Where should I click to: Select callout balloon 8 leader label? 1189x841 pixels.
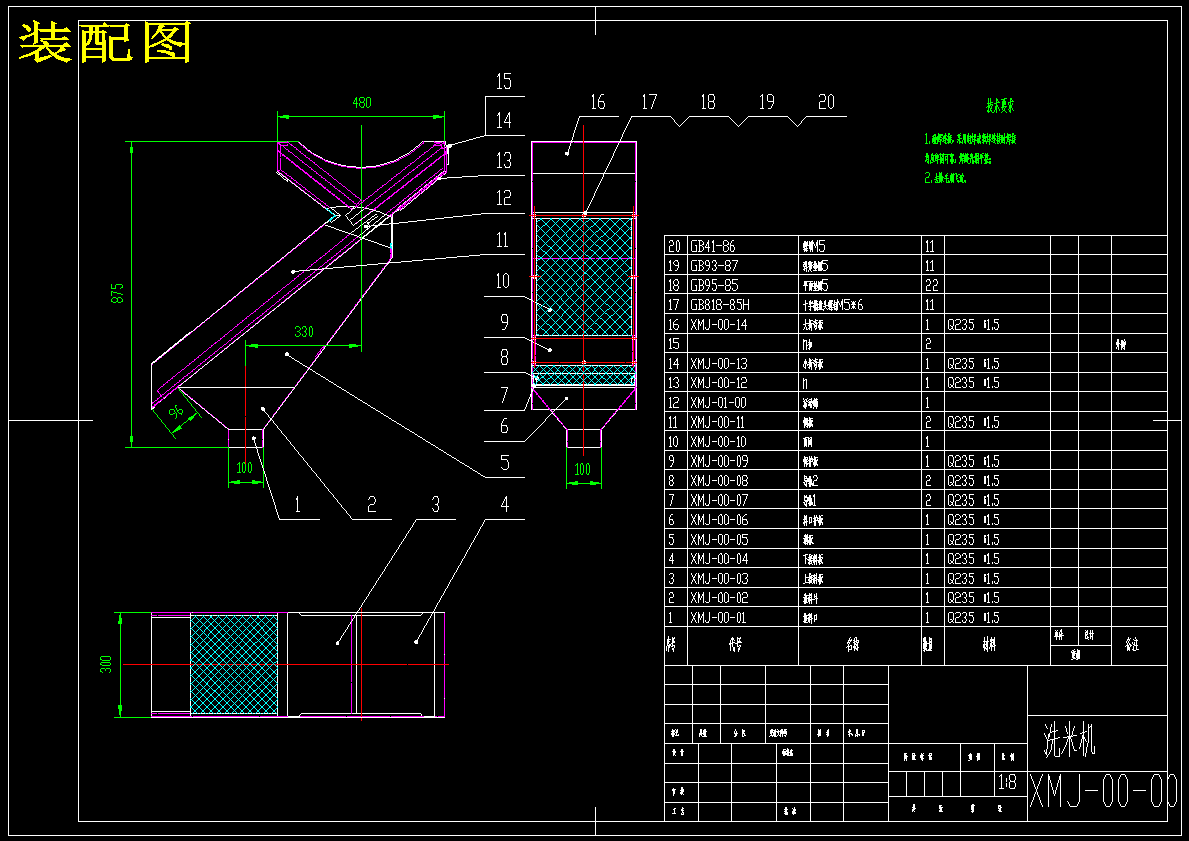coord(504,358)
